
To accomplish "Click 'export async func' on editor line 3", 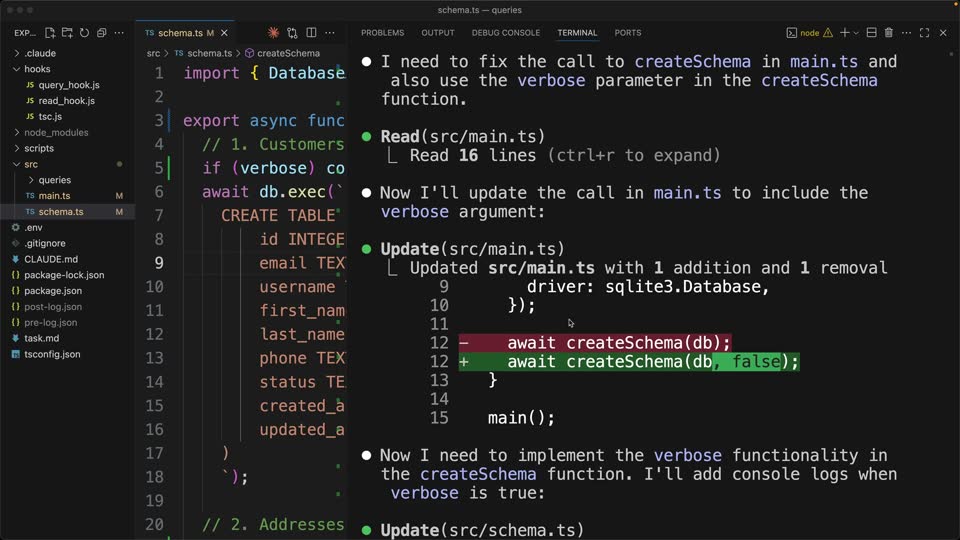I will pyautogui.click(x=264, y=121).
